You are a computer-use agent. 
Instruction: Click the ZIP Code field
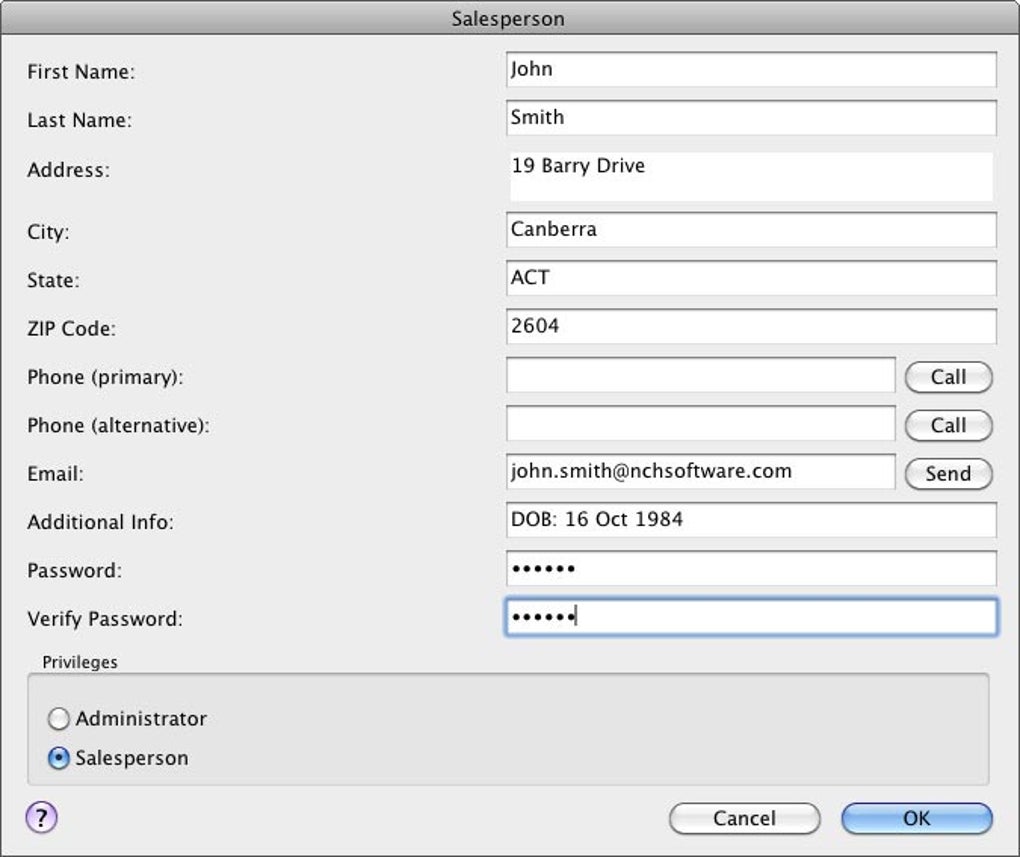[x=751, y=326]
